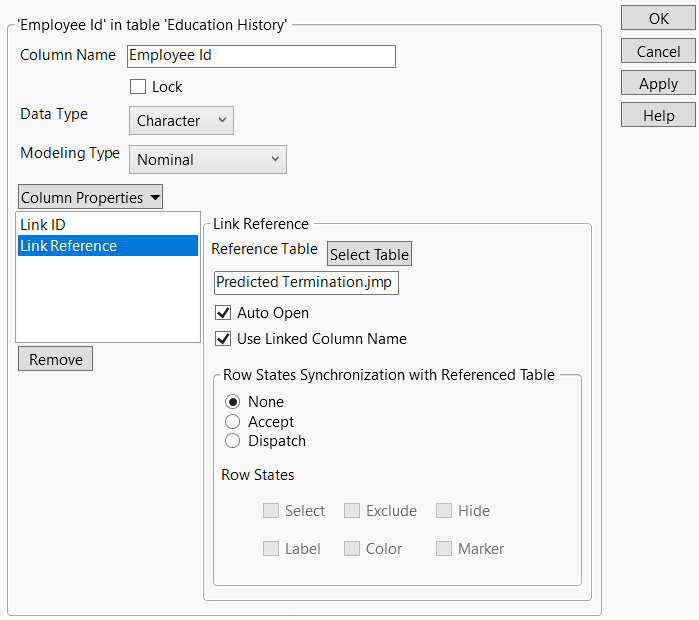The image size is (699, 620).
Task: Choose the Dispatch radio button
Action: tap(233, 441)
